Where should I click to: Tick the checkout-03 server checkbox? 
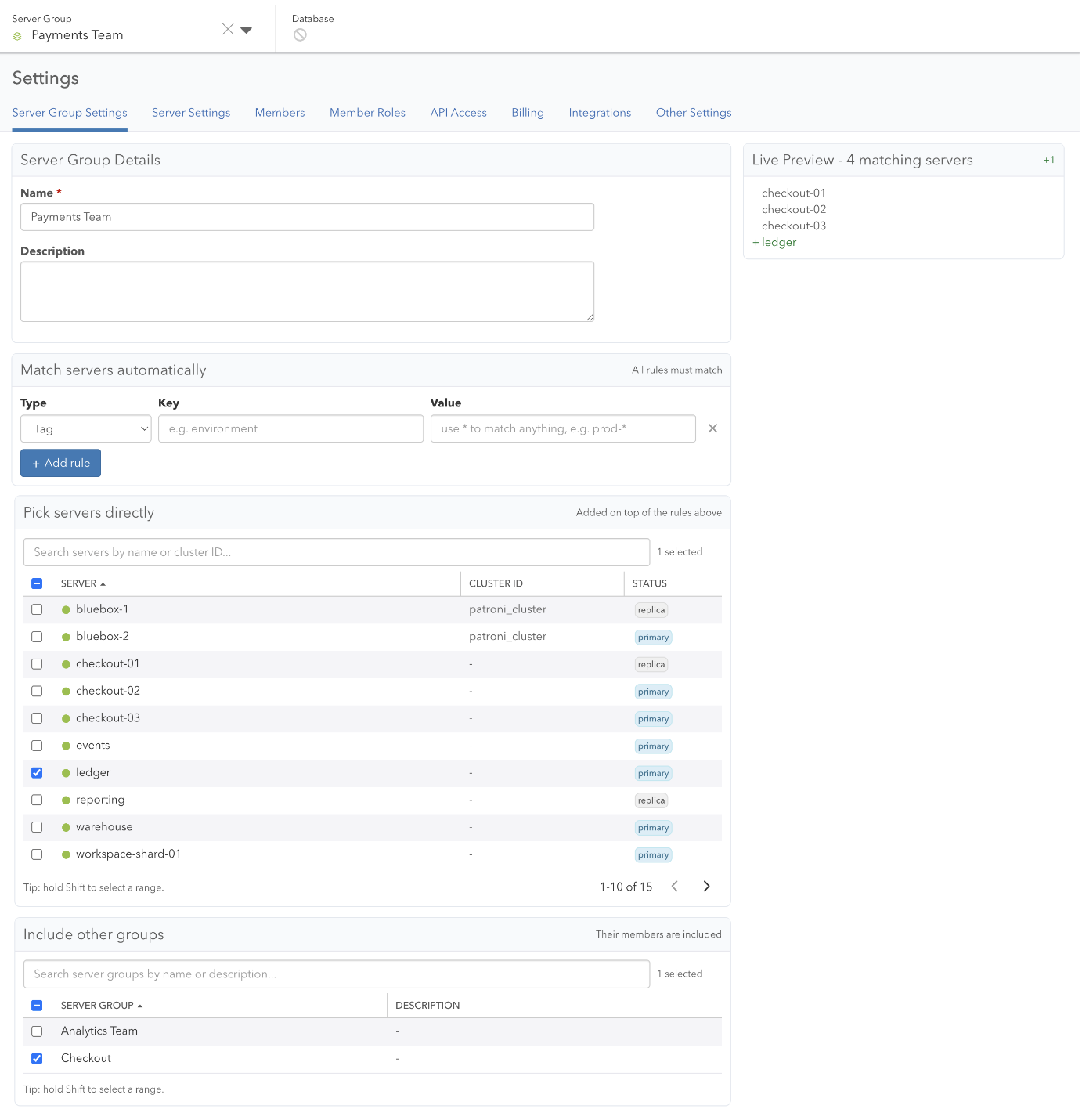pos(37,718)
